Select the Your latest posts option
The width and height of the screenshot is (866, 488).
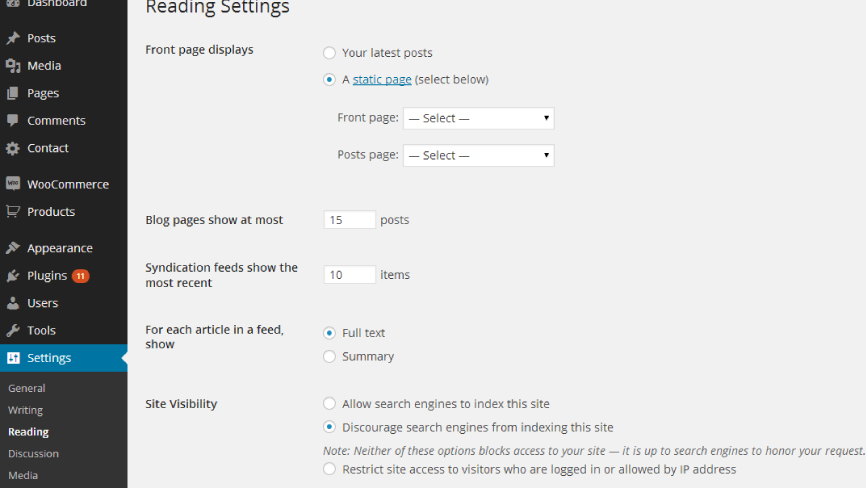click(x=329, y=53)
